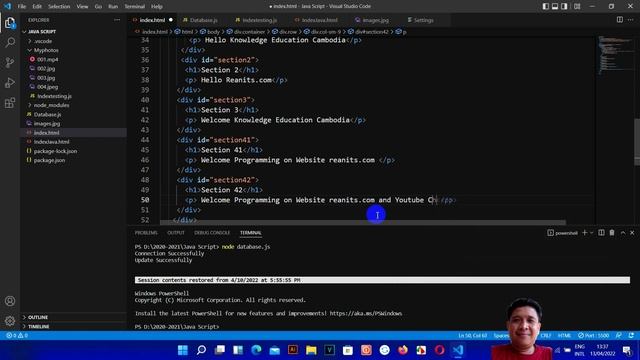Open editor more actions ellipsis
Image resolution: width=640 pixels, height=360 pixels.
click(631, 20)
